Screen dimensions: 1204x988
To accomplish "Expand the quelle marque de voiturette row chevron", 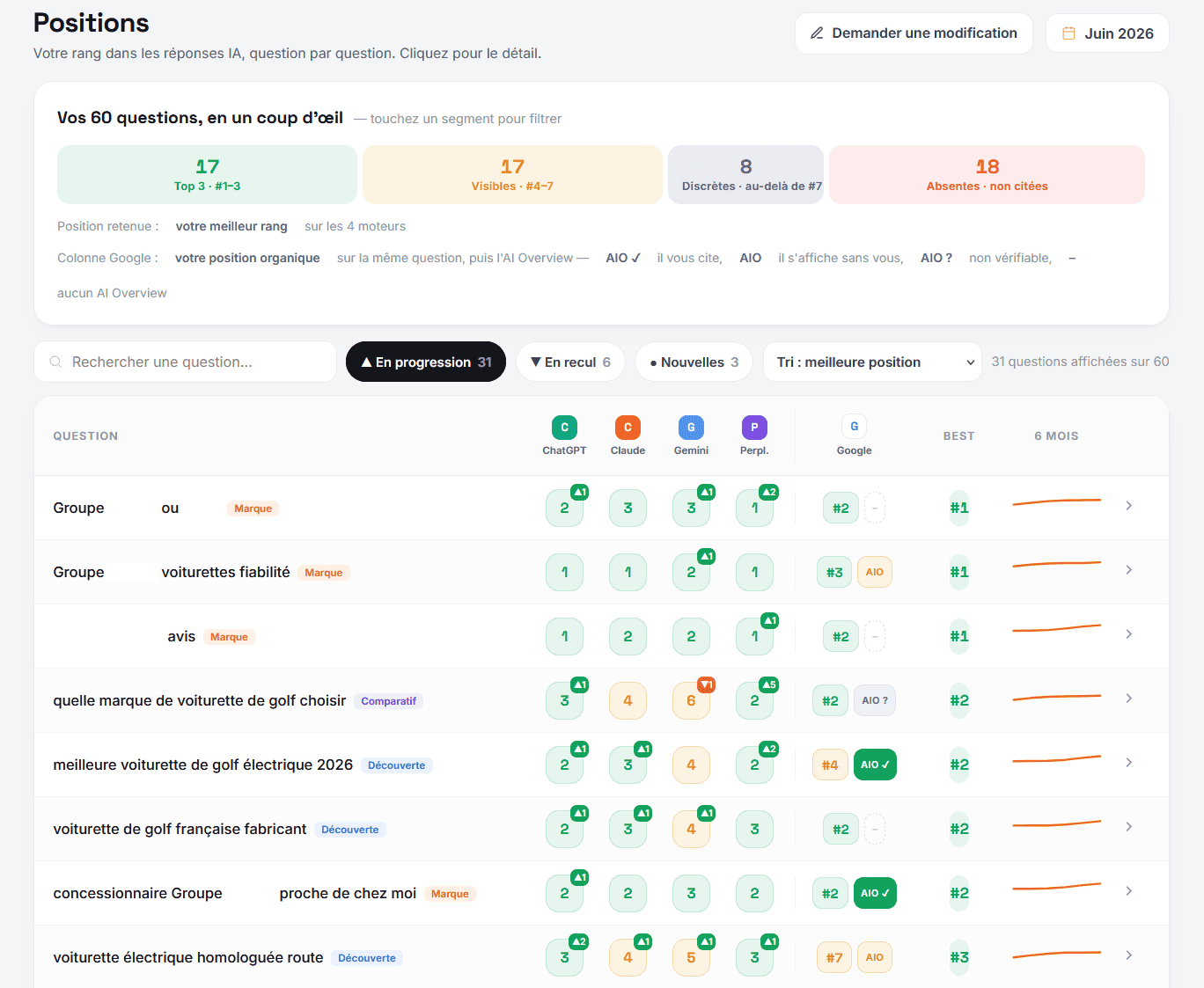I will 1128,699.
